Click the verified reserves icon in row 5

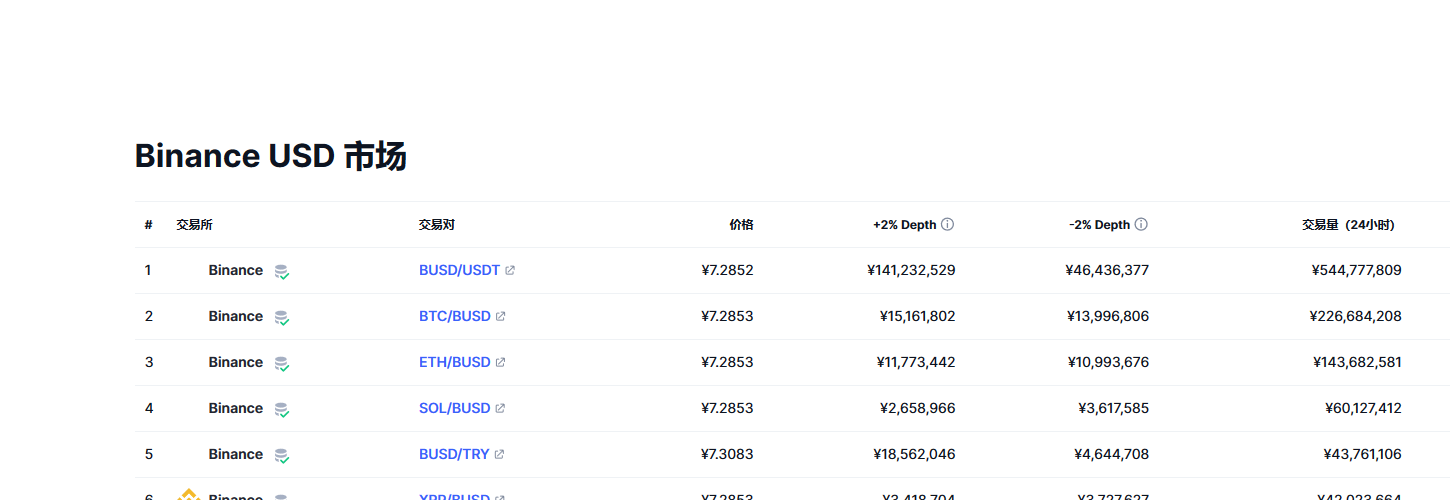(282, 455)
